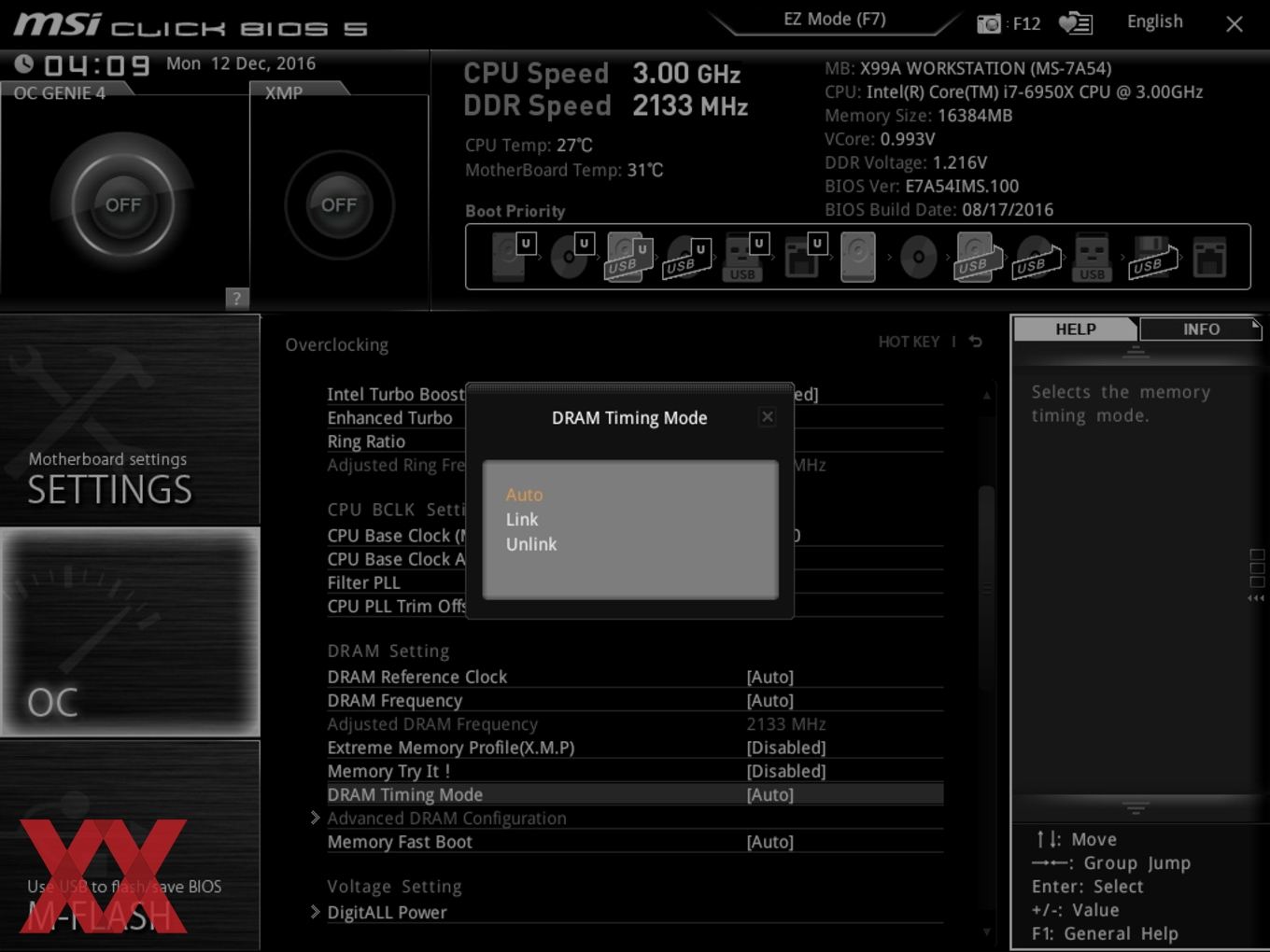Select the legacy USB hard disk boot icon
This screenshot has width=1270, height=952.
point(977,257)
